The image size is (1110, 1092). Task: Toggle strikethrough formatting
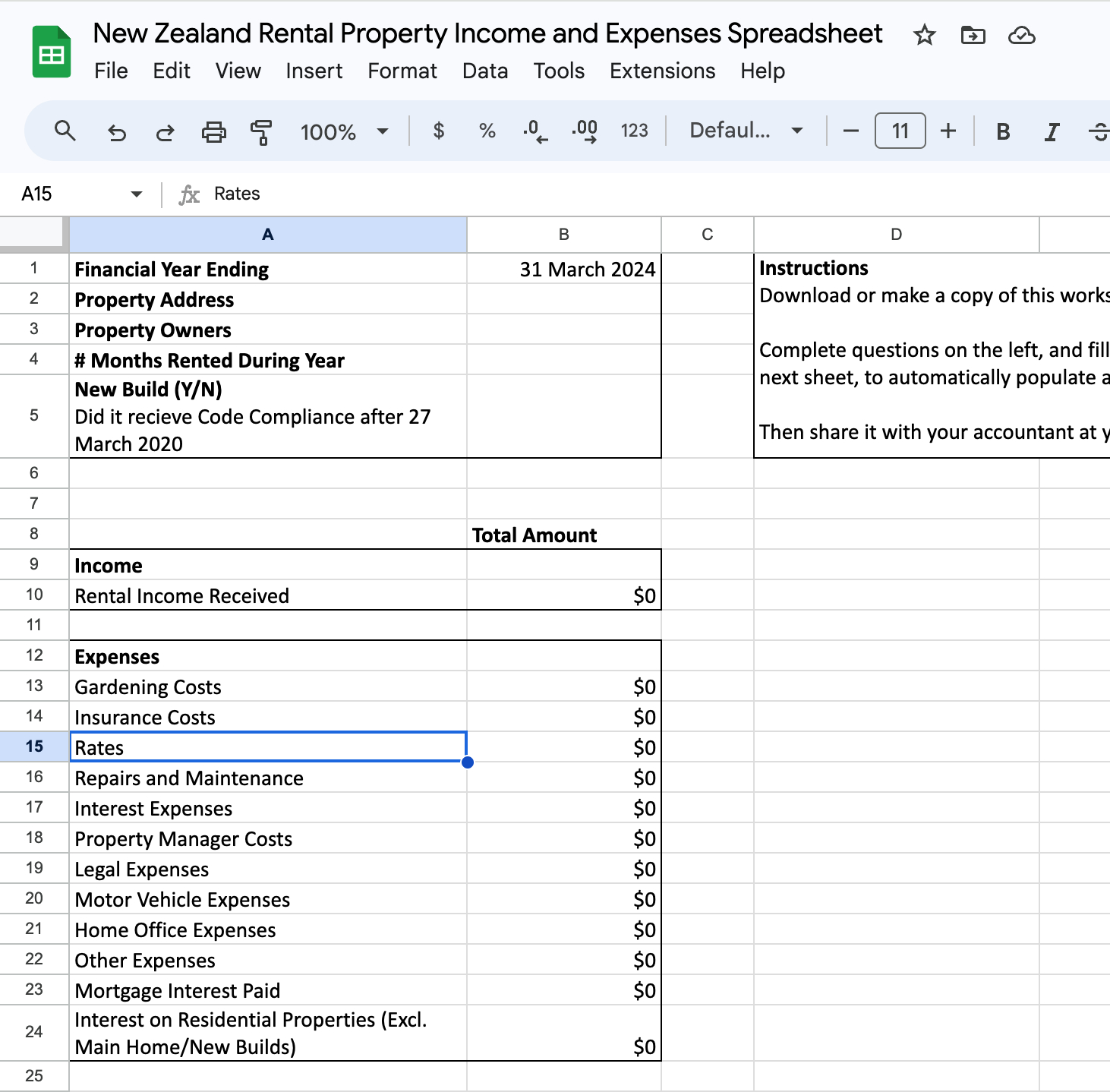pyautogui.click(x=1100, y=131)
